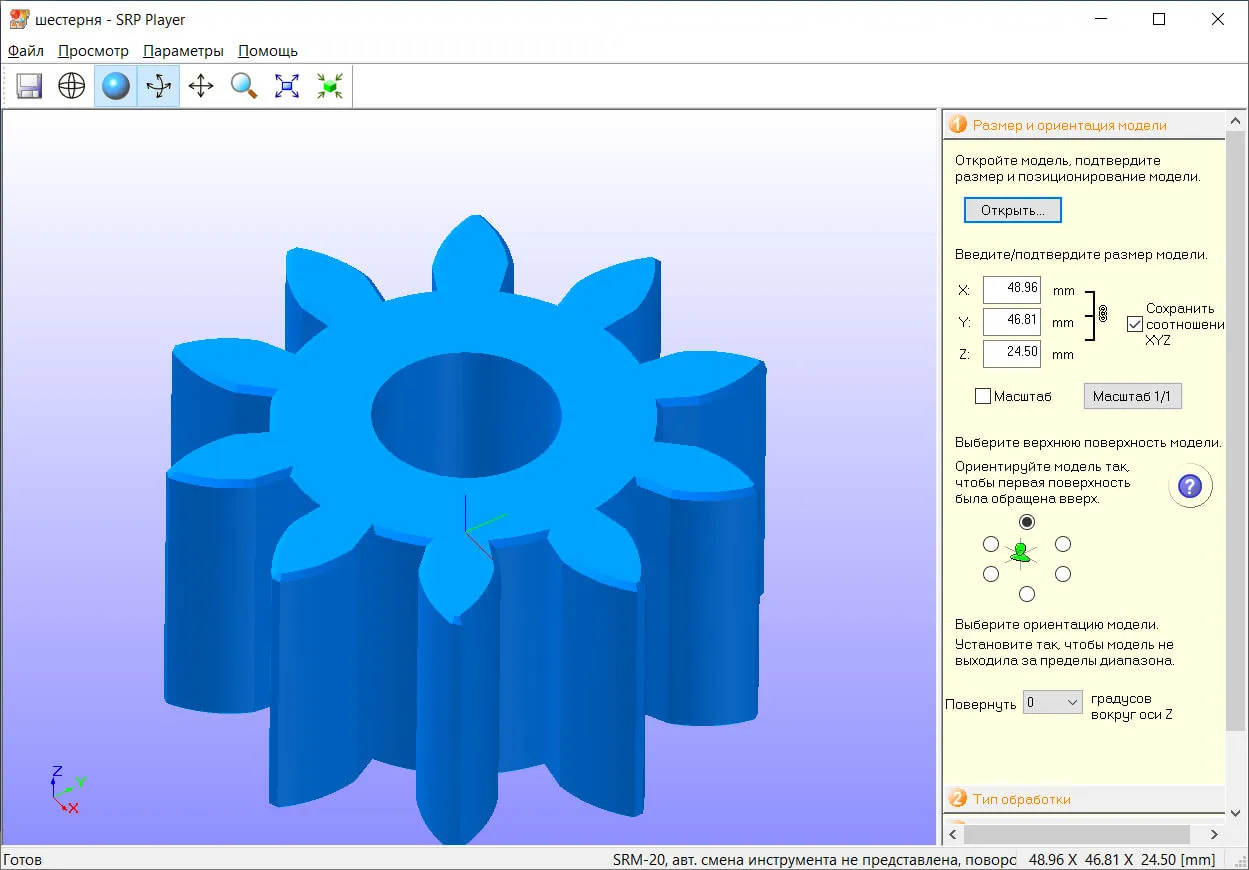Select the Pan move-arrows tool
The image size is (1249, 870).
click(201, 86)
